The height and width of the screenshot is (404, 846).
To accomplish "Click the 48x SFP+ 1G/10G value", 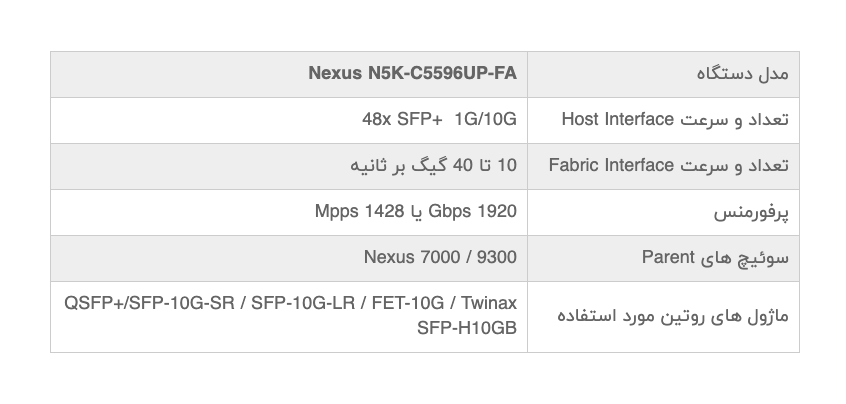I will [x=439, y=119].
